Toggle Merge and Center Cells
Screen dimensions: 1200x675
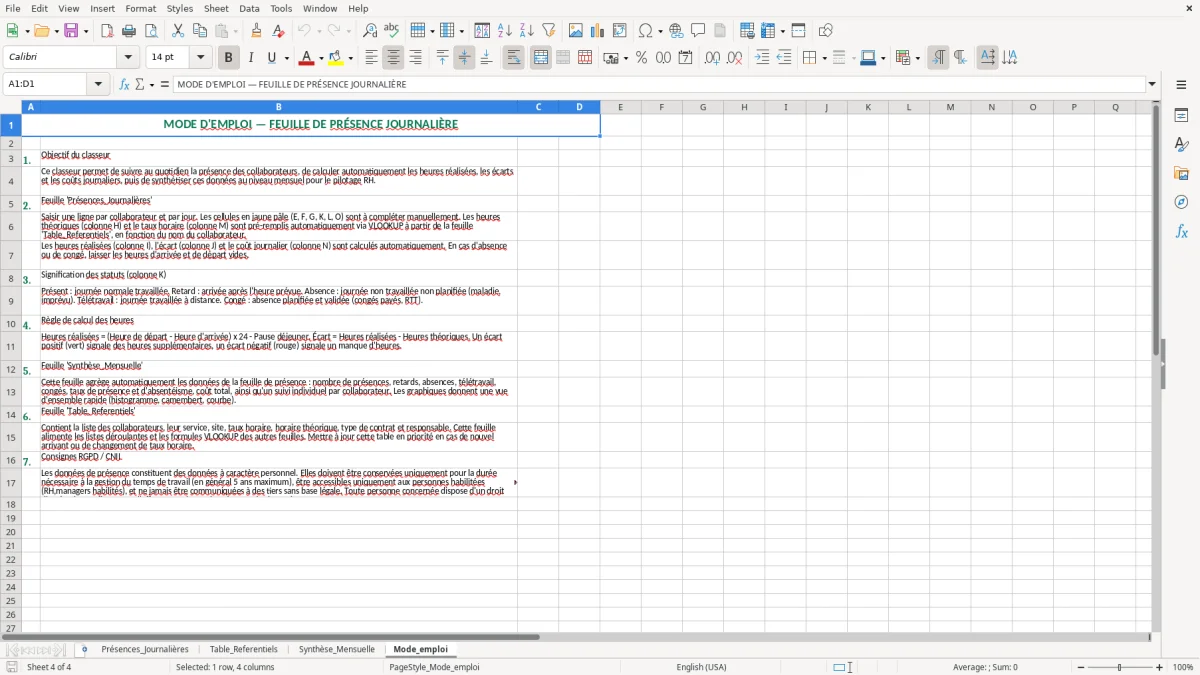(x=540, y=58)
